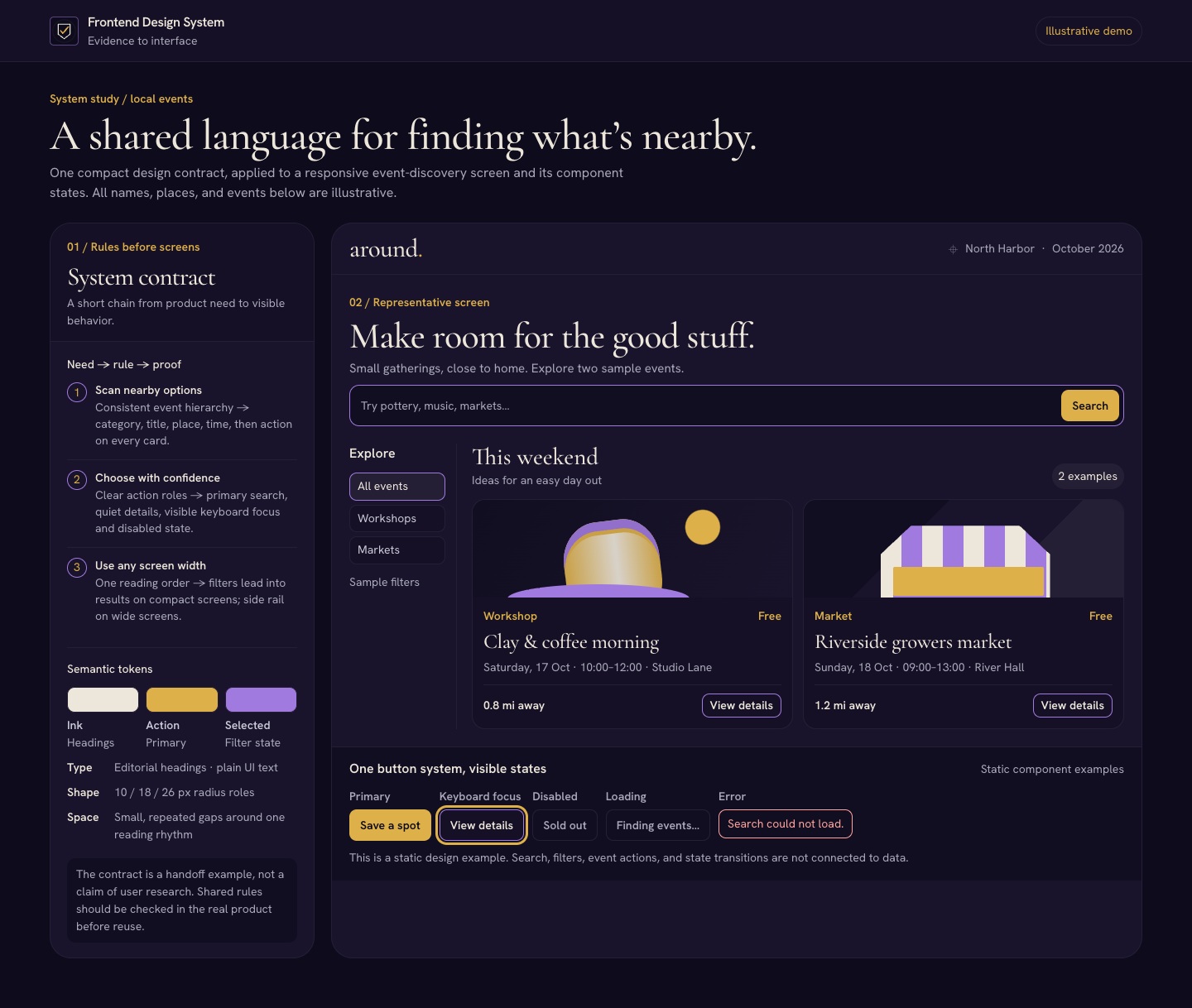Click the Selected purple color swatch
This screenshot has width=1192, height=1008.
pyautogui.click(x=261, y=699)
